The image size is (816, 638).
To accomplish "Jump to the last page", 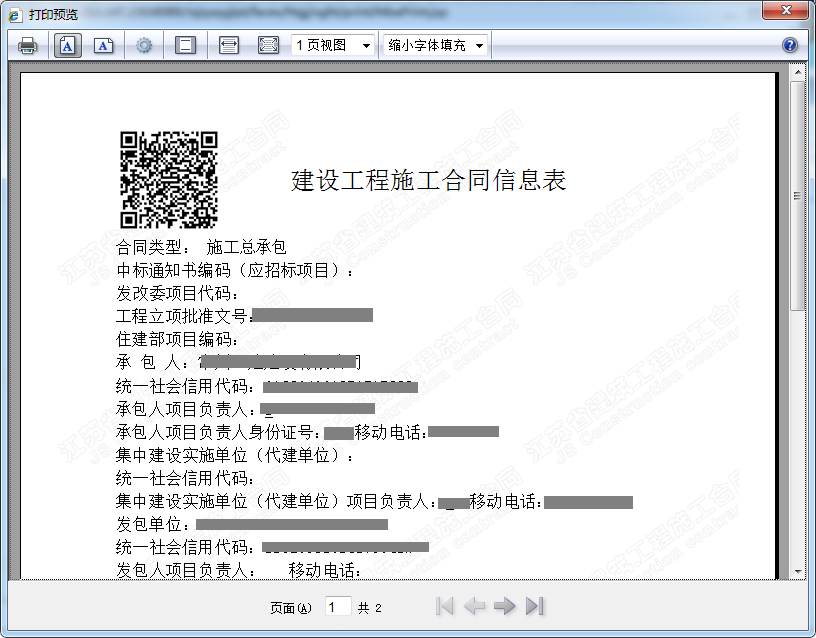I will tap(535, 606).
